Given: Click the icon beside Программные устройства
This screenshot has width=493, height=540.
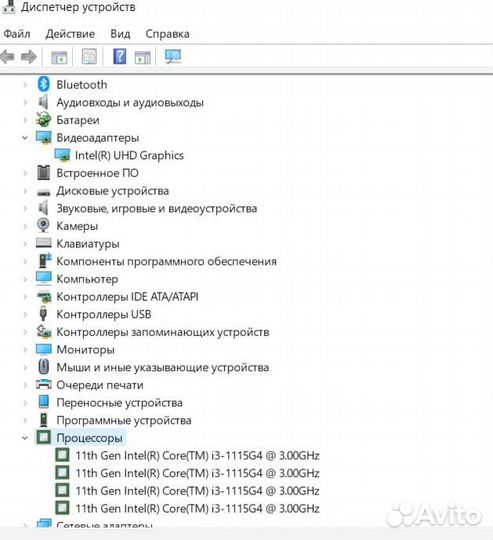Looking at the screenshot, I should (43, 420).
